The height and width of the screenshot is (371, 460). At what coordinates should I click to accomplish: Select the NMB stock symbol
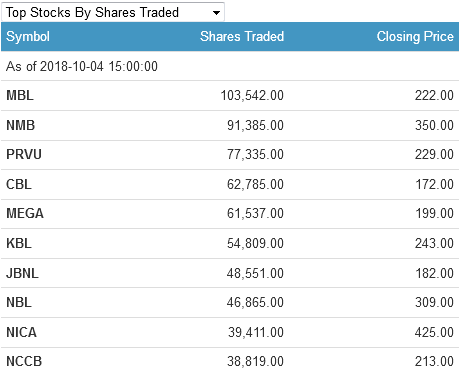[21, 125]
